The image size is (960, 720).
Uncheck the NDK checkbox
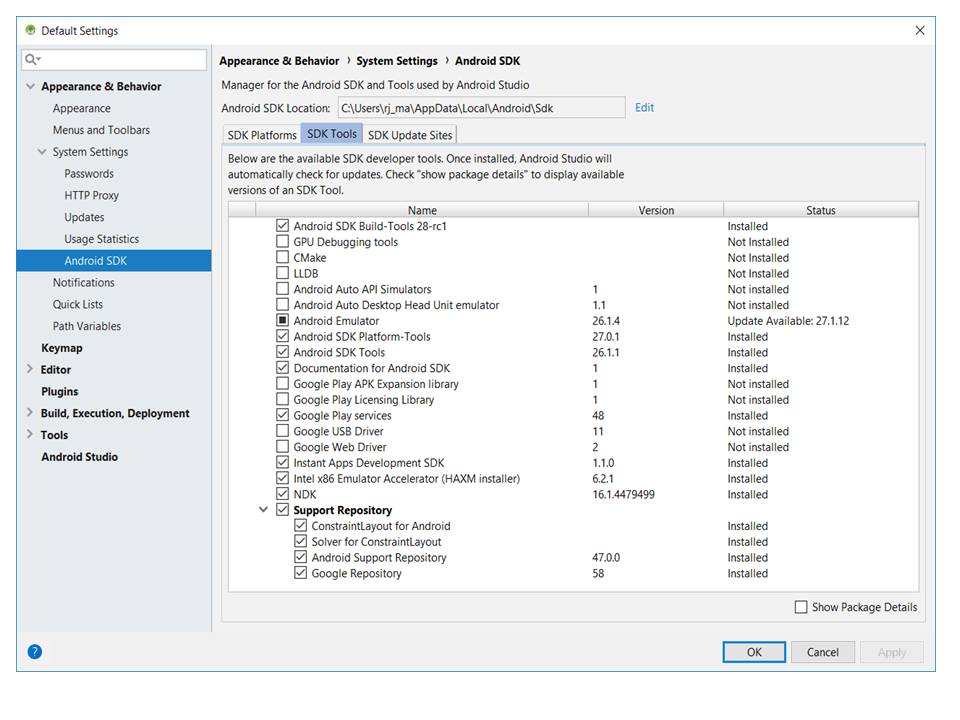coord(282,493)
